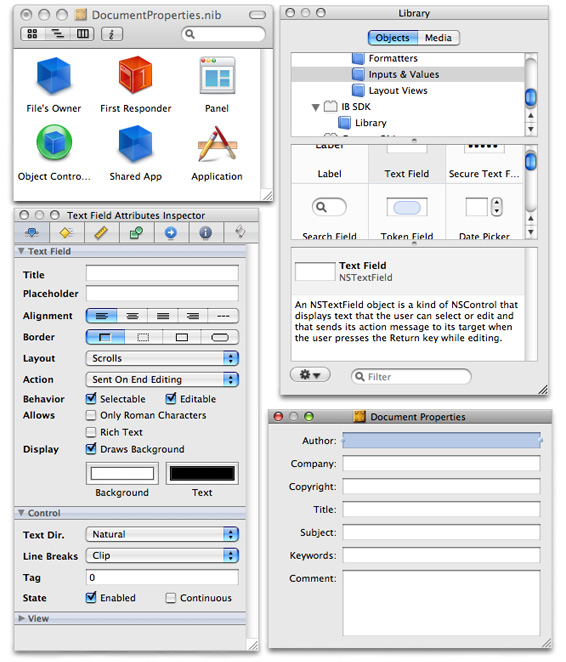Select the First Responder icon
This screenshot has height=662, width=566.
pyautogui.click(x=135, y=75)
